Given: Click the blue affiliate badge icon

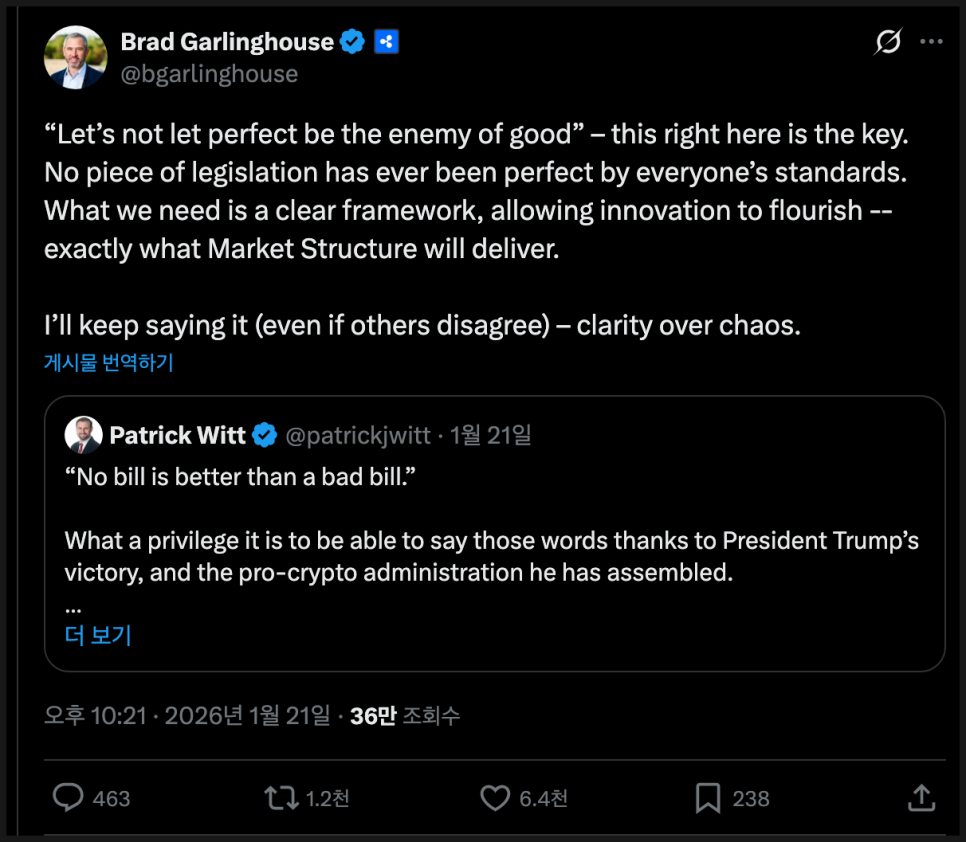Looking at the screenshot, I should [x=386, y=42].
